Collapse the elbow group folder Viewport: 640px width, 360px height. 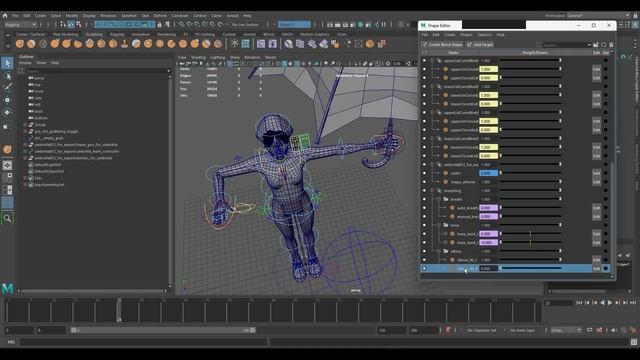coord(439,251)
